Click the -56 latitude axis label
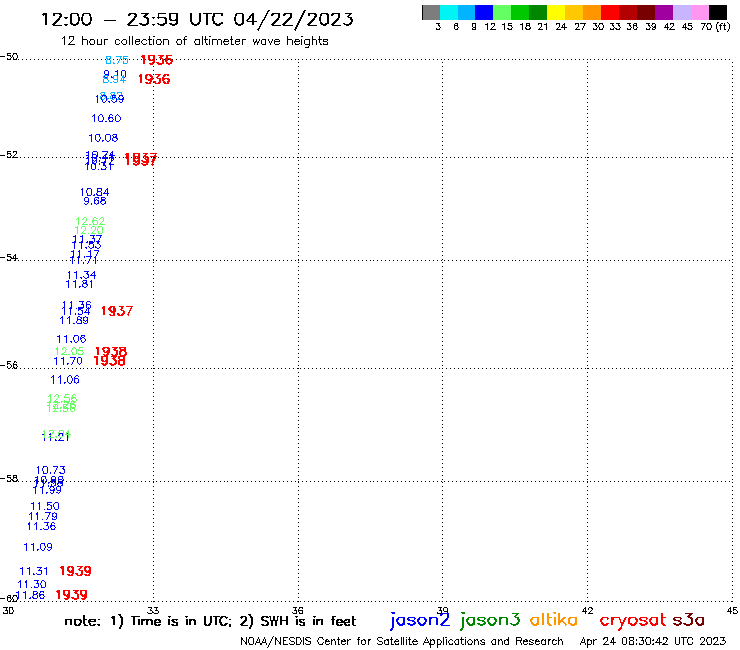The image size is (740, 650). tap(9, 365)
